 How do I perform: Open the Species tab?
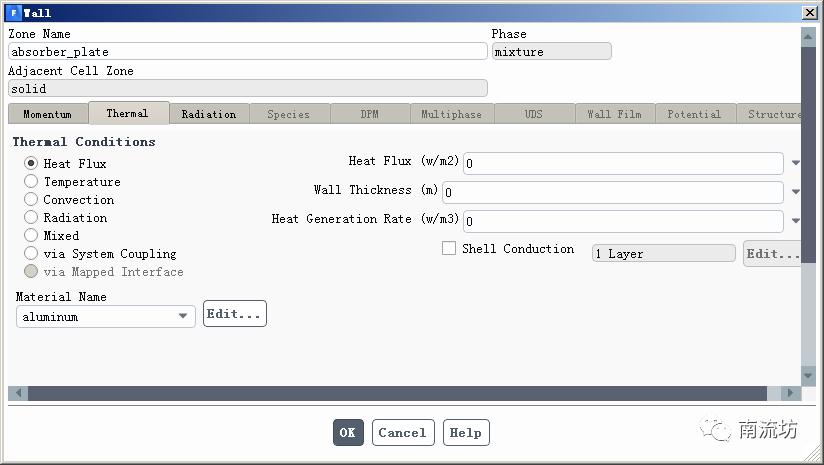point(289,114)
